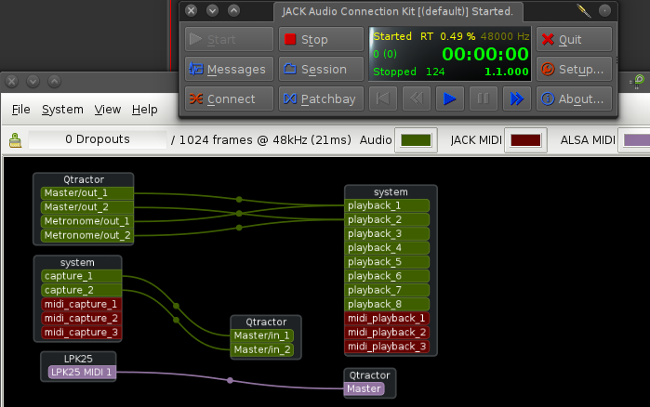Open the View menu

(108, 109)
